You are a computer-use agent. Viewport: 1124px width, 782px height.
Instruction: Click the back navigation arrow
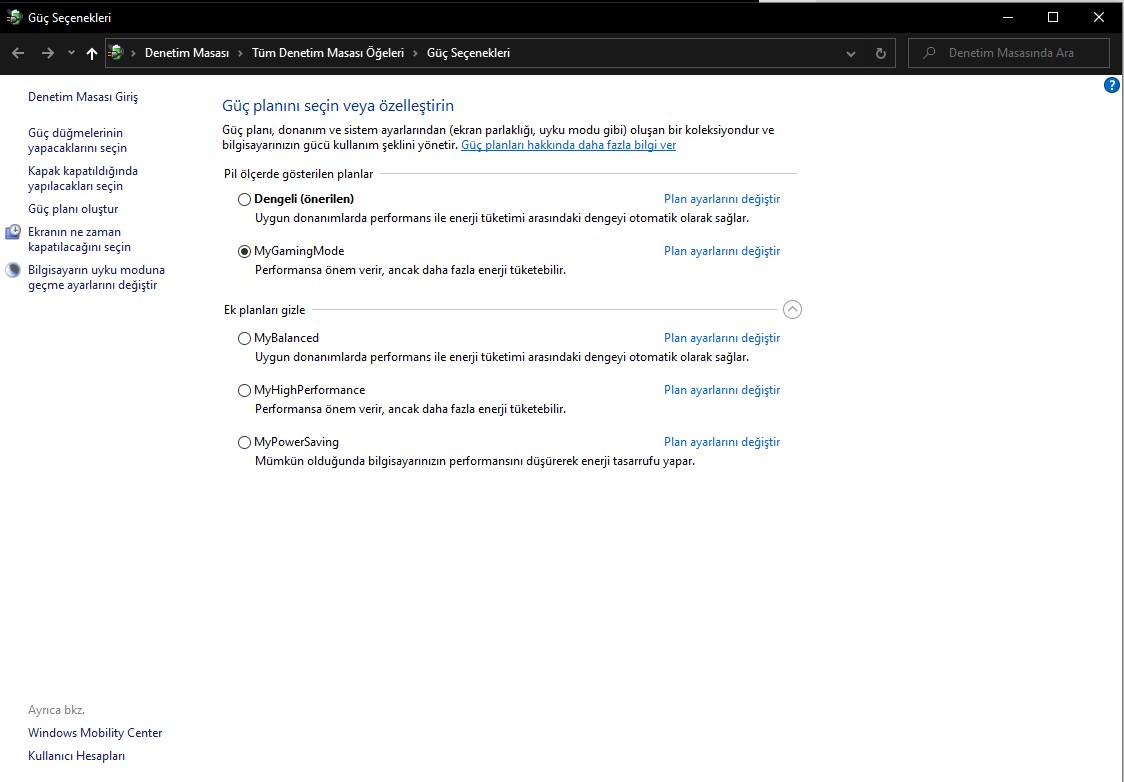18,53
